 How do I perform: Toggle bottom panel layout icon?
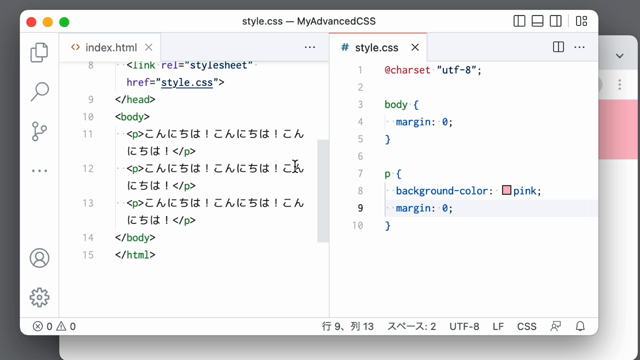538,21
